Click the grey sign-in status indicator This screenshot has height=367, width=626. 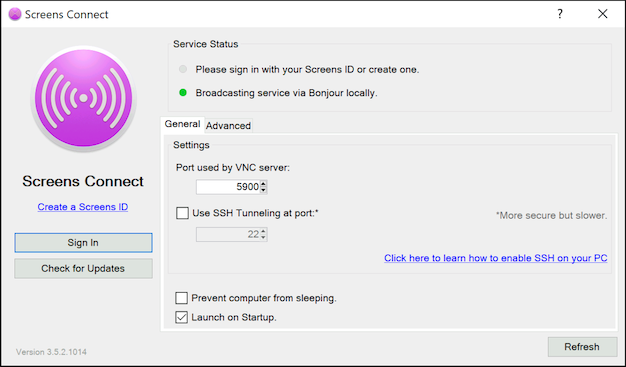(183, 69)
